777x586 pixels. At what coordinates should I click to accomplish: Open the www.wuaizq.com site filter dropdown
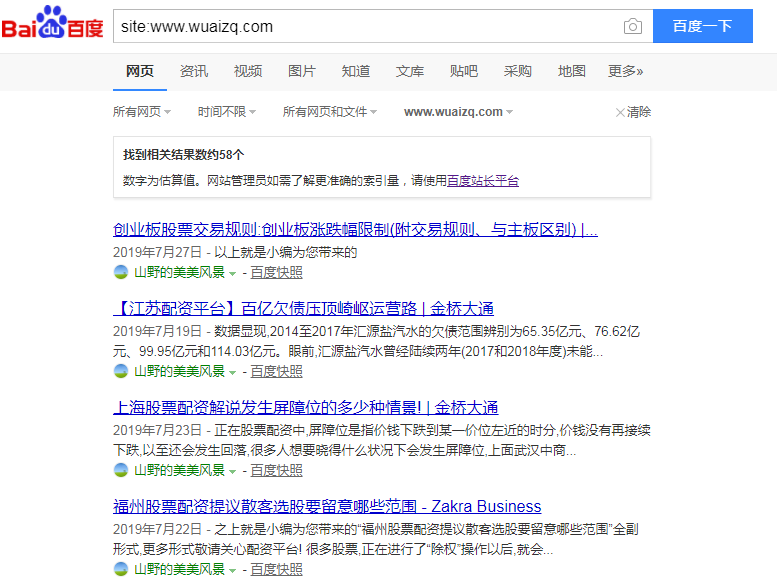point(458,112)
